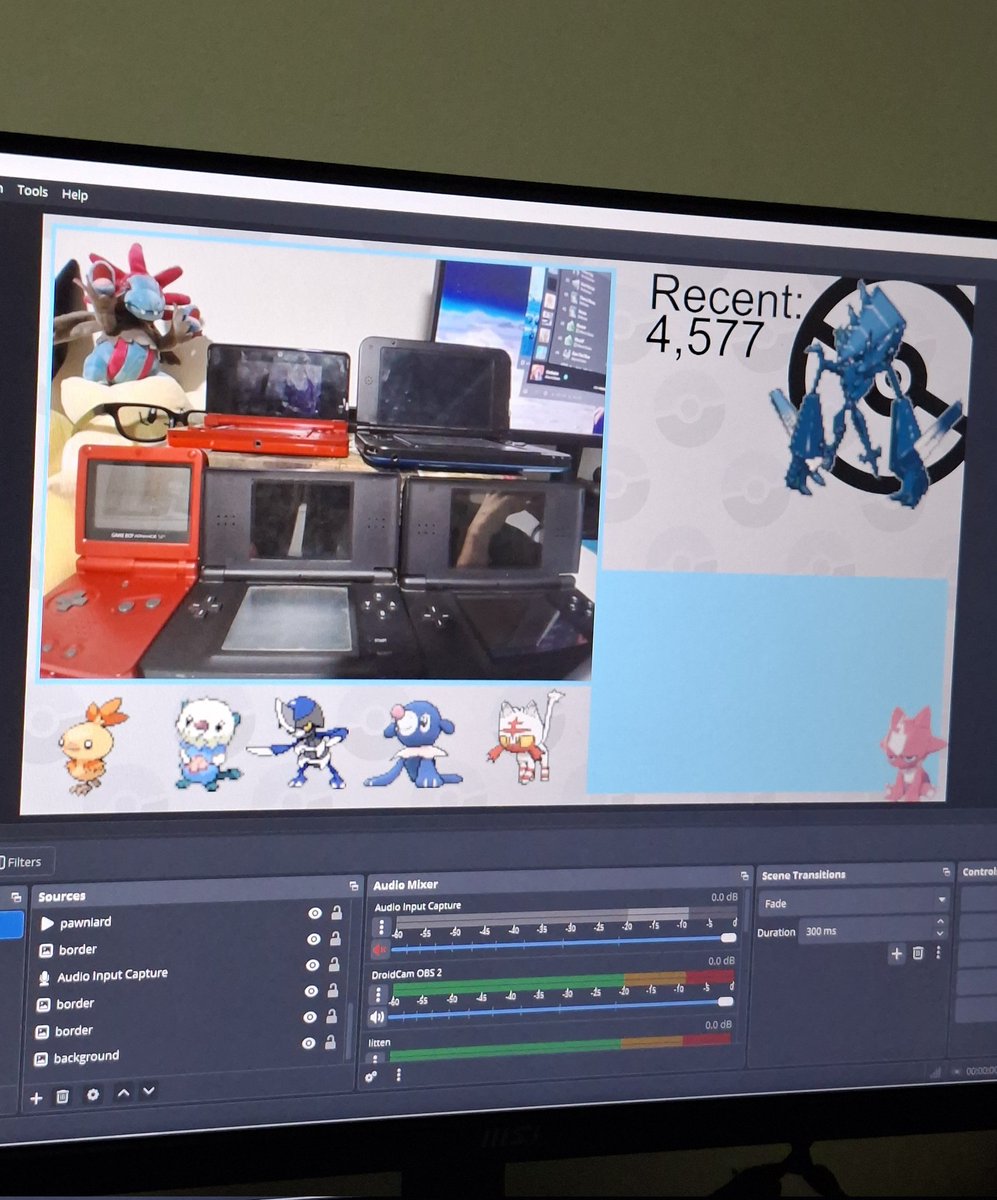997x1200 pixels.
Task: Open DroidCam OBS 2 three-dot options
Action: (x=378, y=993)
